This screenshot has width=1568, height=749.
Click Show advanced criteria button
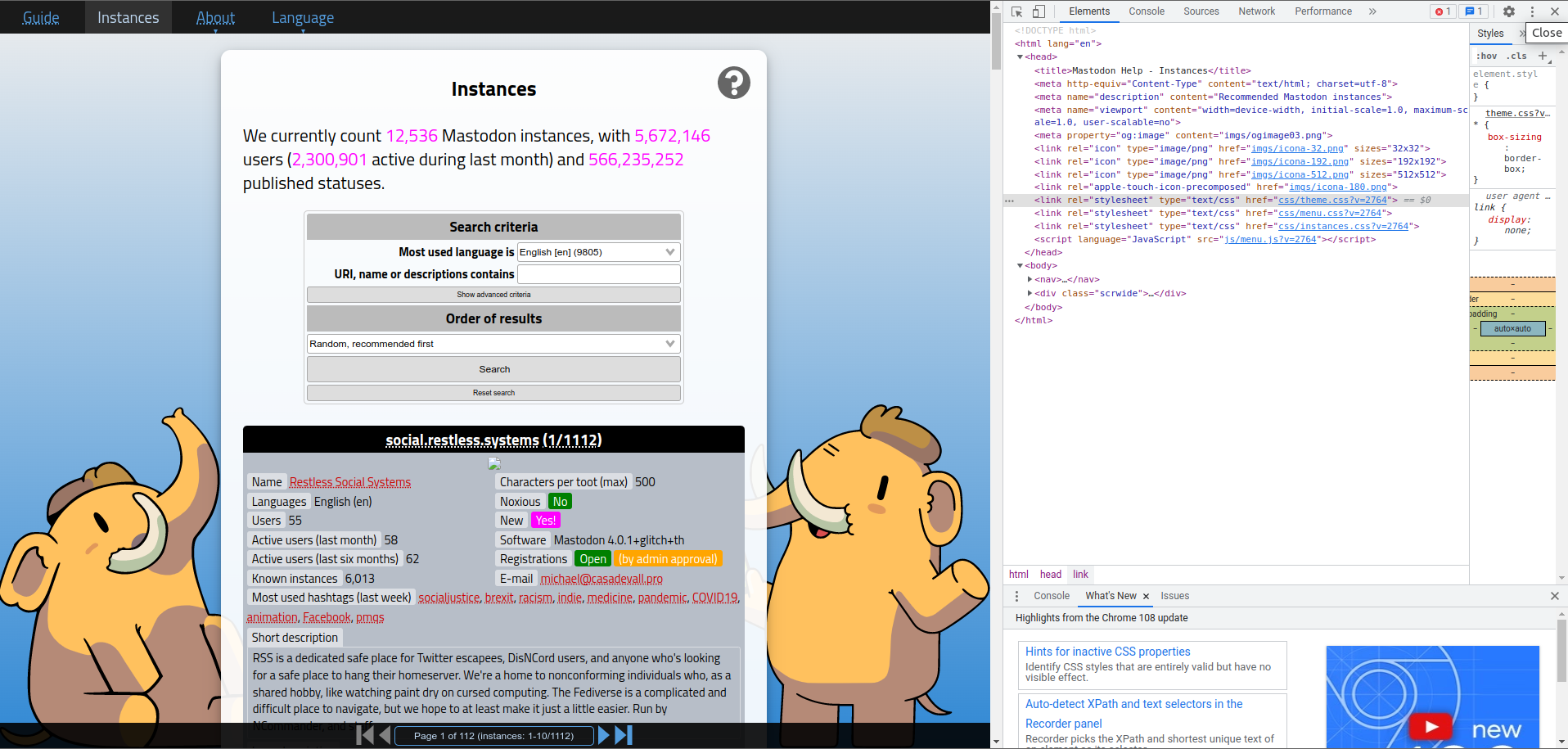tap(493, 295)
